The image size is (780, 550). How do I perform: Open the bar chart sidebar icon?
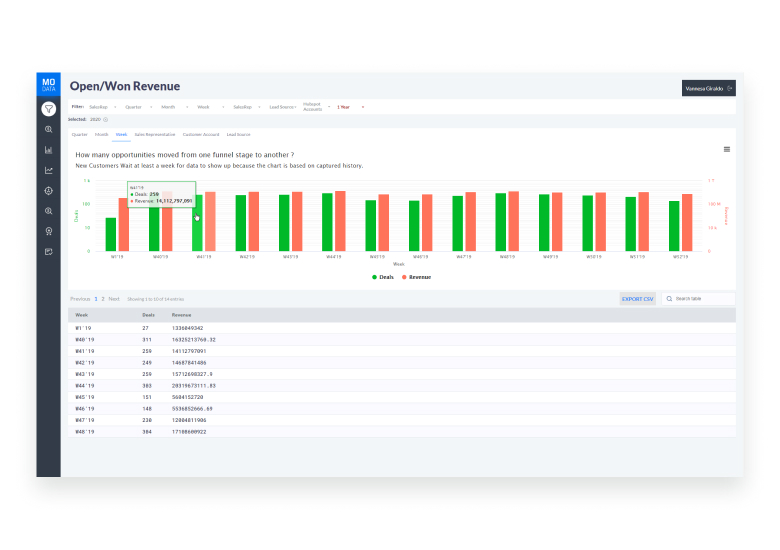pyautogui.click(x=49, y=150)
